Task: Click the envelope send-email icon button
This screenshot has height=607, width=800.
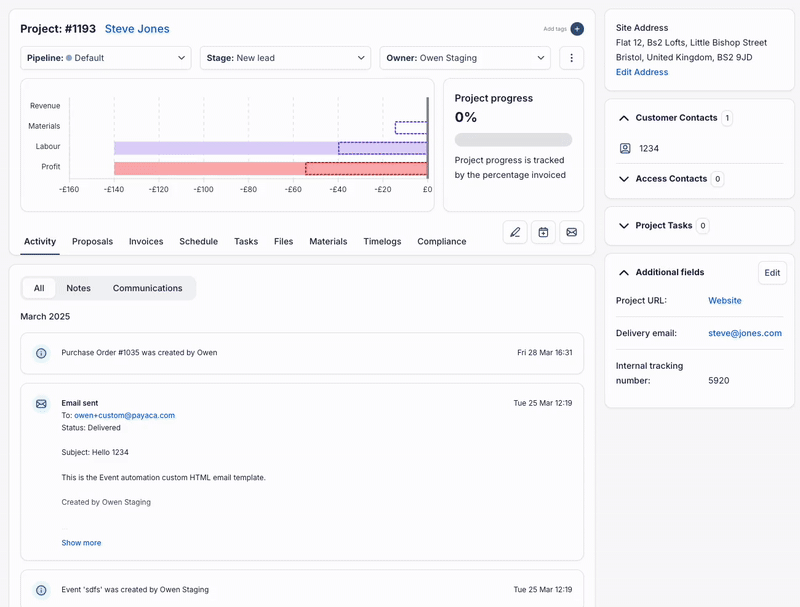Action: coord(571,232)
